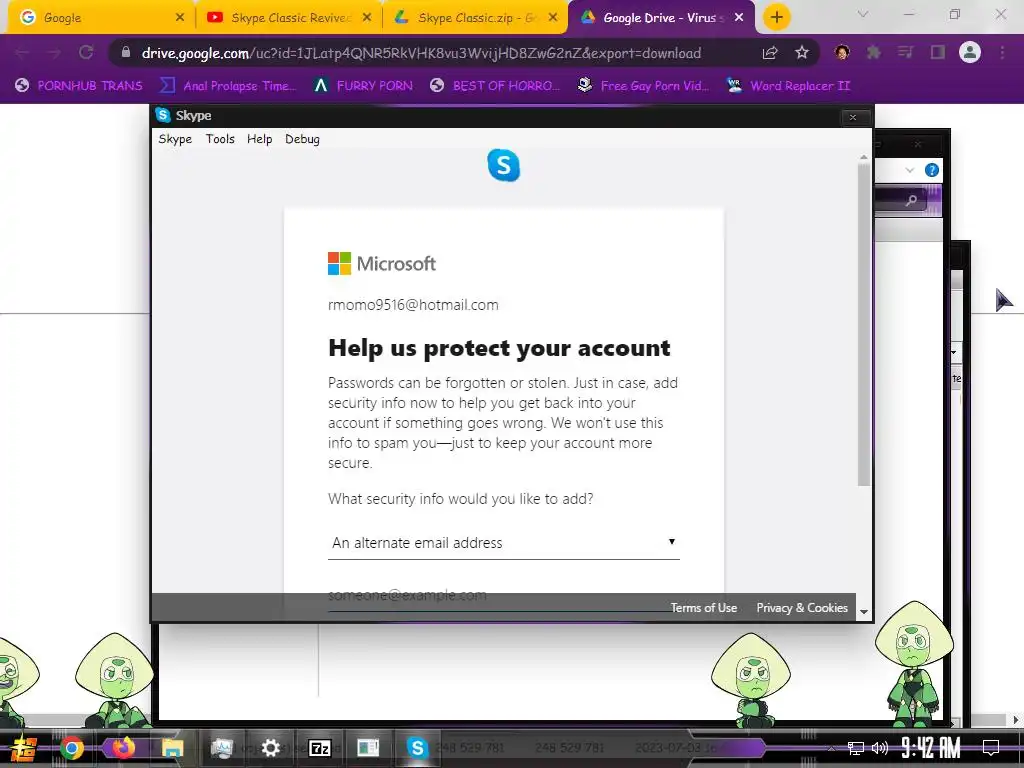1024x768 pixels.
Task: Open the panel-window app icon on taskbar
Action: [368, 748]
